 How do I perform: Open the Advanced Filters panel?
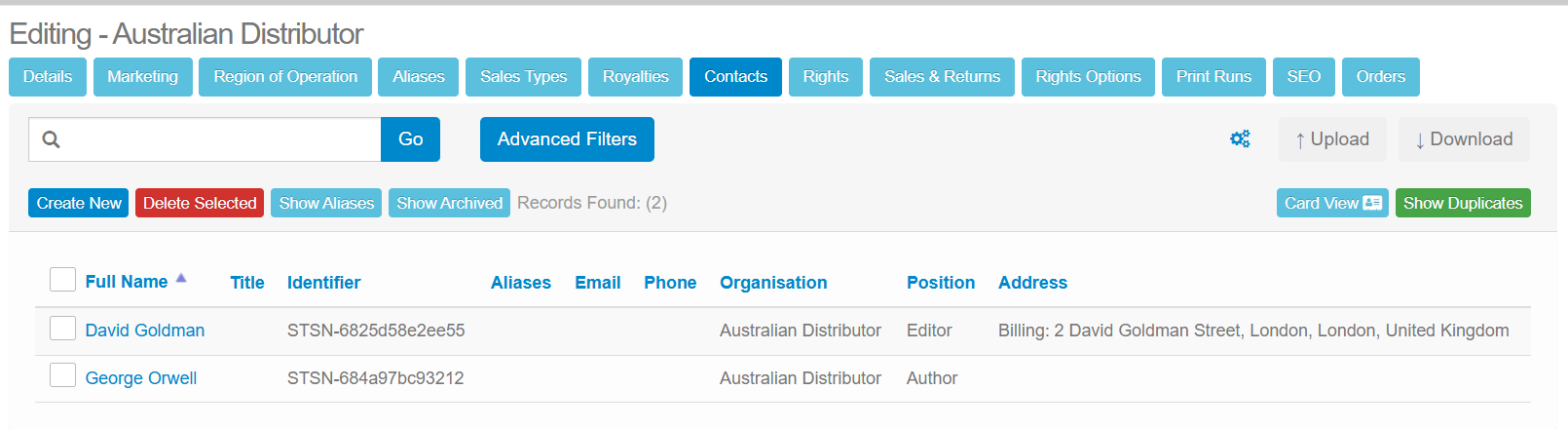(567, 139)
